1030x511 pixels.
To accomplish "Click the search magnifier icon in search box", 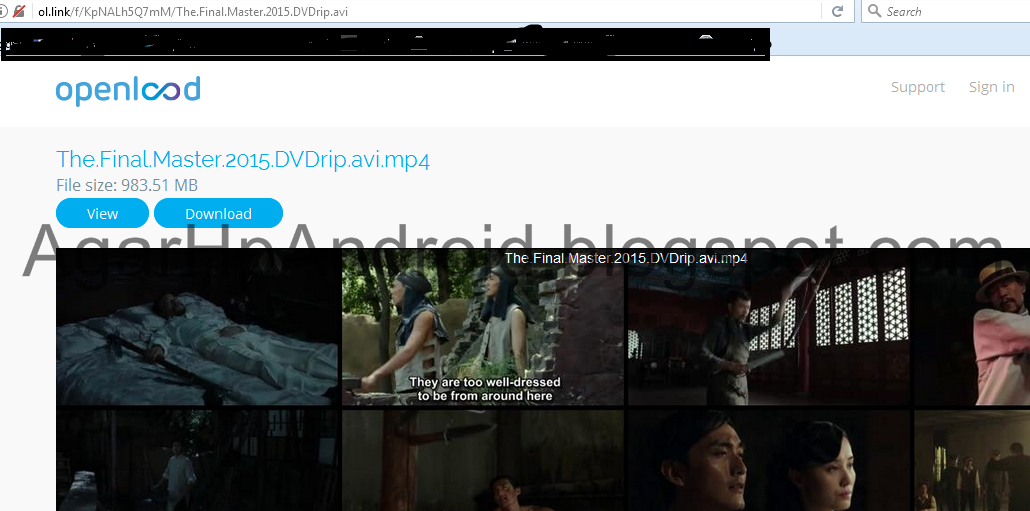I will tap(874, 11).
